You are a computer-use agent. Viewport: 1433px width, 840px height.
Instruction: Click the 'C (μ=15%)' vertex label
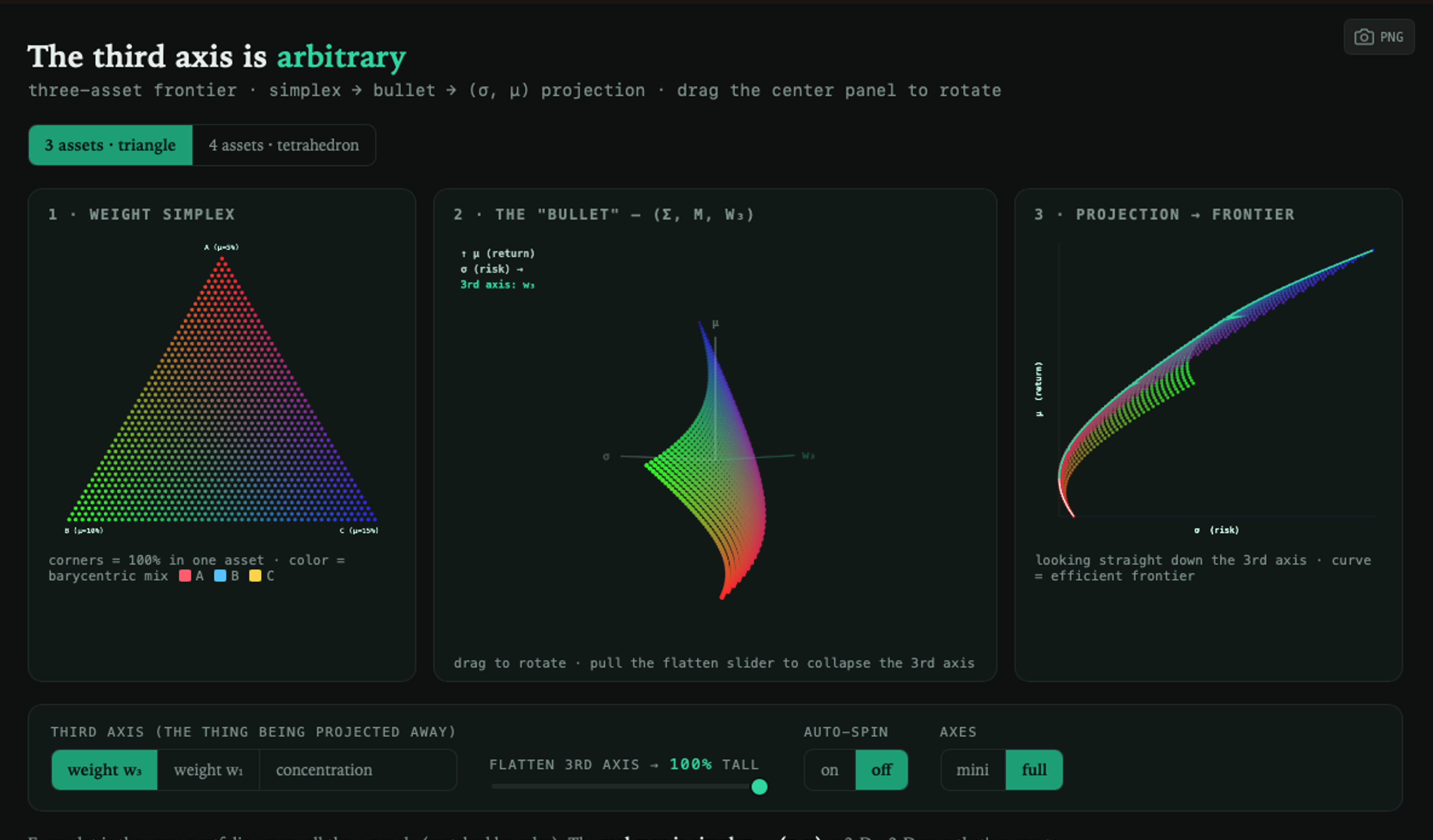(359, 531)
